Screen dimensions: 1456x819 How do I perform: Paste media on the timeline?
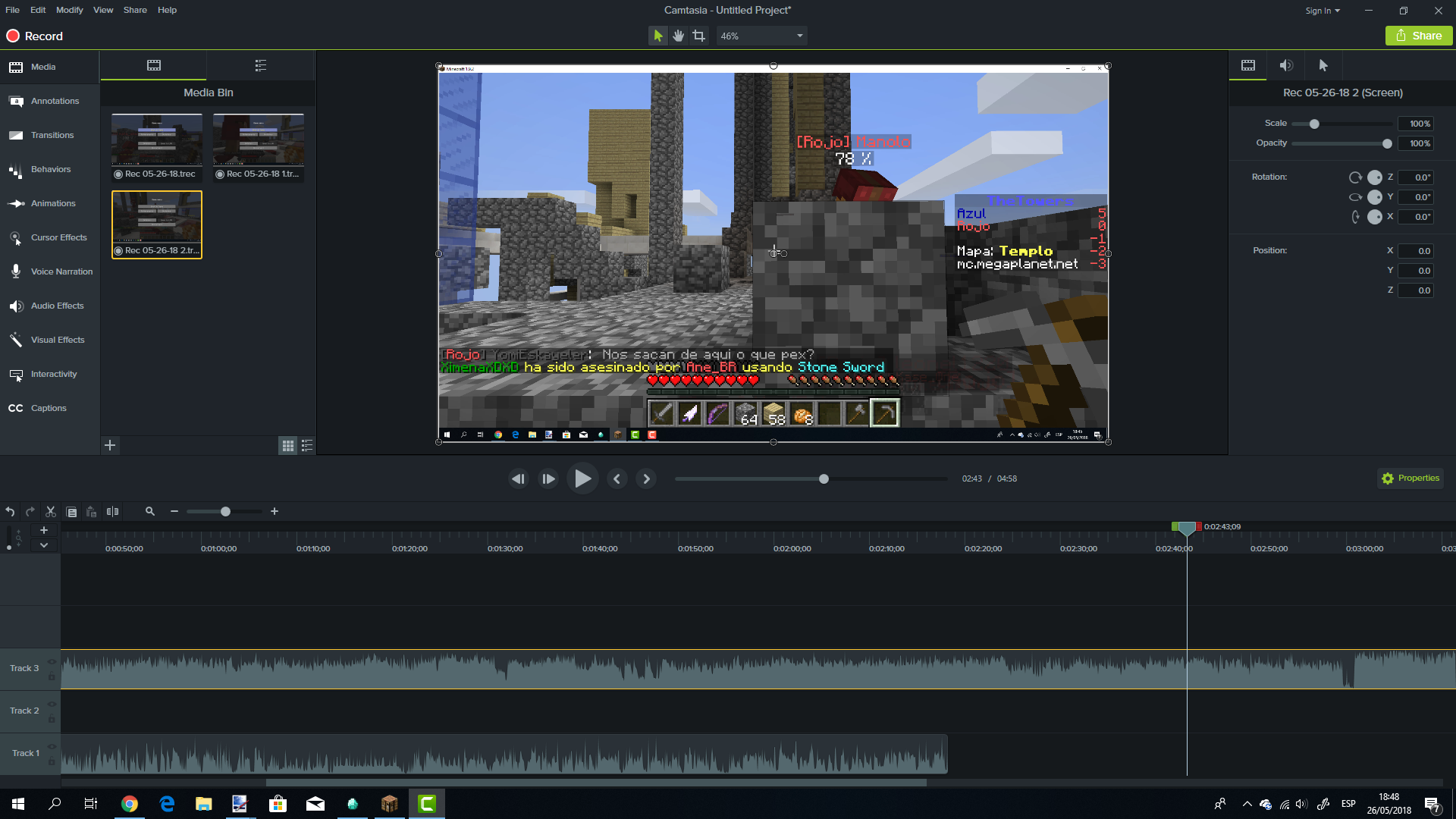(x=92, y=512)
